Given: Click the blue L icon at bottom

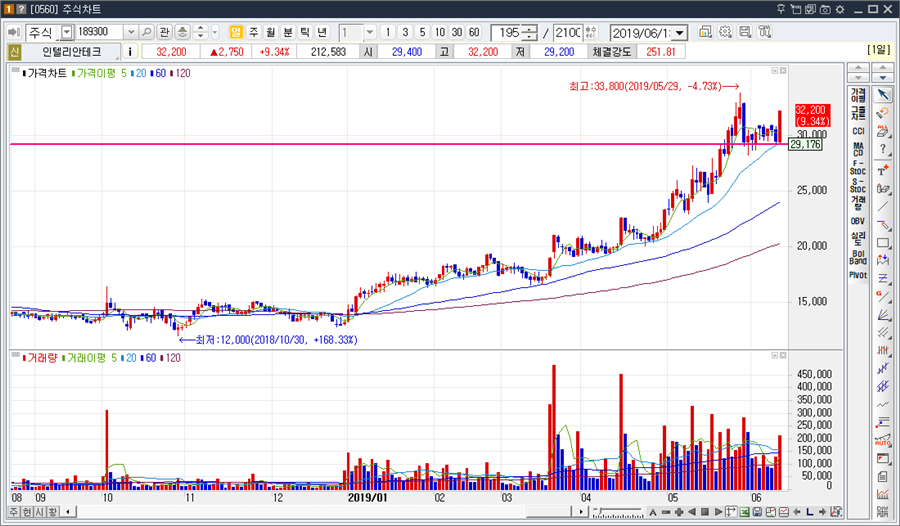Looking at the screenshot, I should coord(810,512).
